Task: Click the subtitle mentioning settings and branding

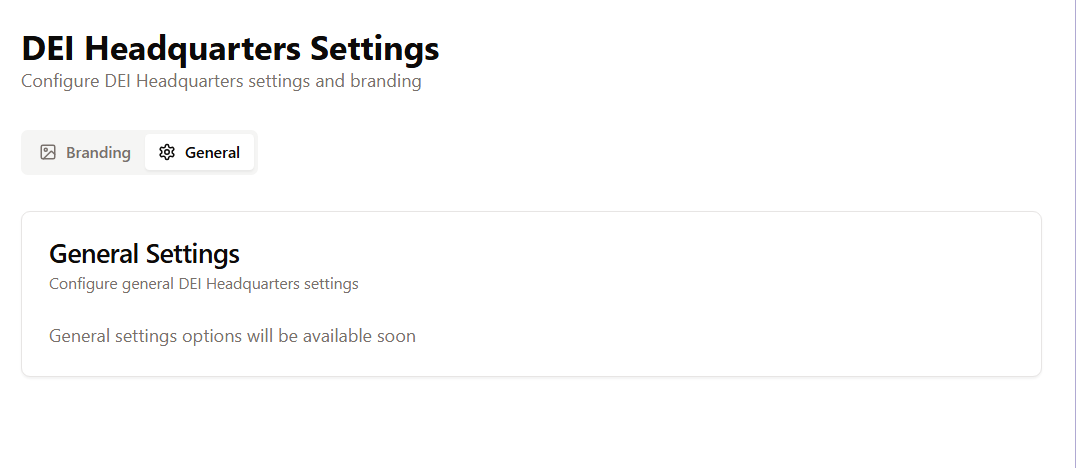Action: [221, 81]
